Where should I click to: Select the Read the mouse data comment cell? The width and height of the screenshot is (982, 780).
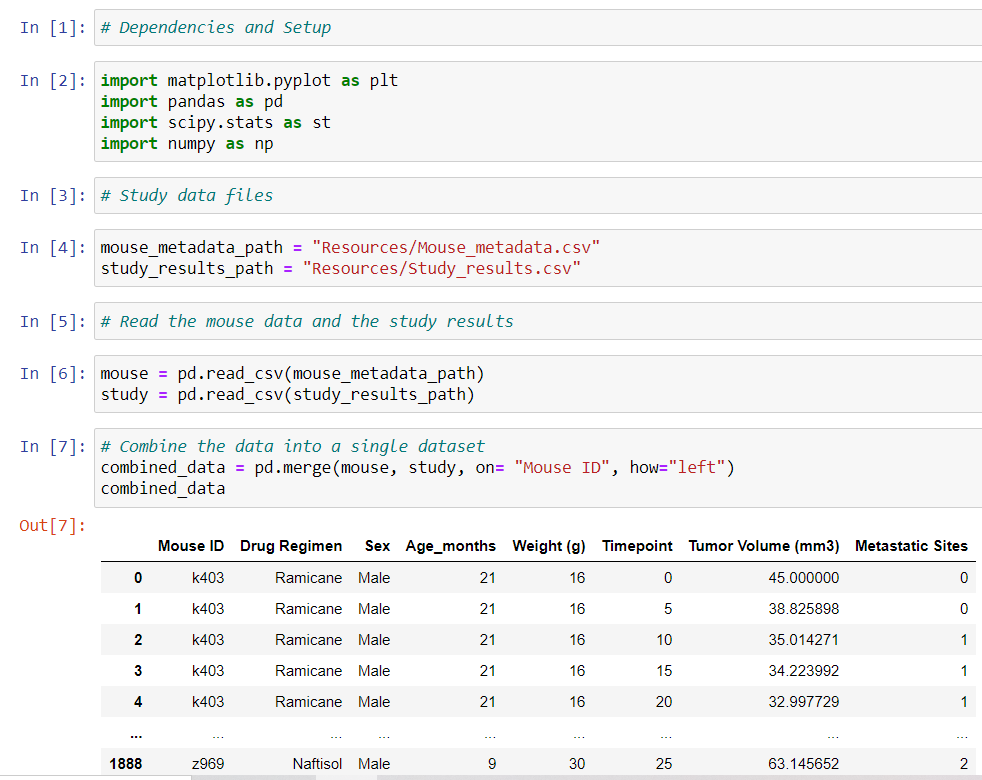click(x=538, y=321)
